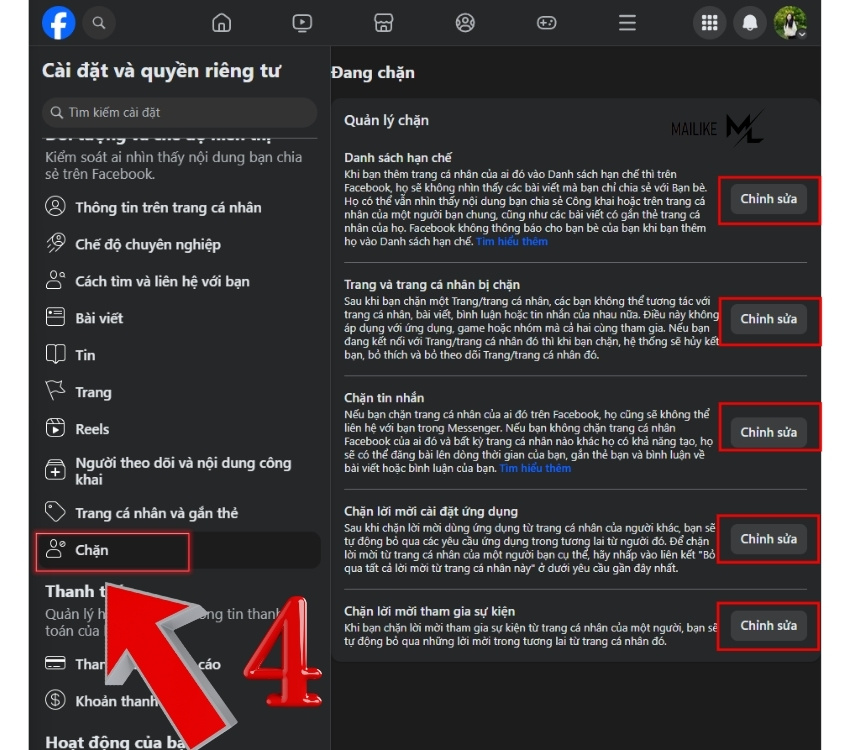This screenshot has width=850, height=750.
Task: Click the Chặn person icon
Action: pos(55,549)
